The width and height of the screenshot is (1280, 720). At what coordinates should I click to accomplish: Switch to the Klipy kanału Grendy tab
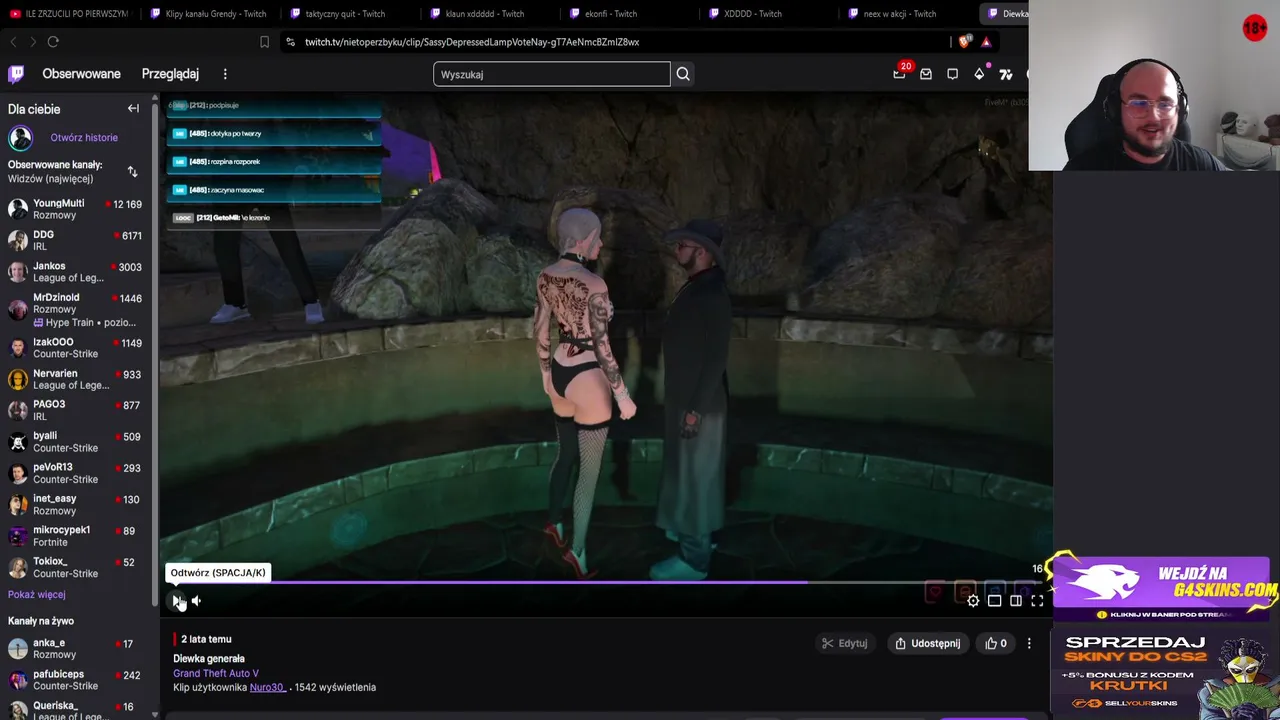pyautogui.click(x=210, y=14)
